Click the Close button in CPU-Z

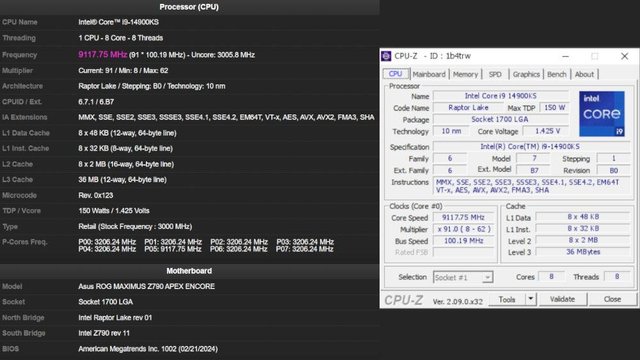coord(612,300)
